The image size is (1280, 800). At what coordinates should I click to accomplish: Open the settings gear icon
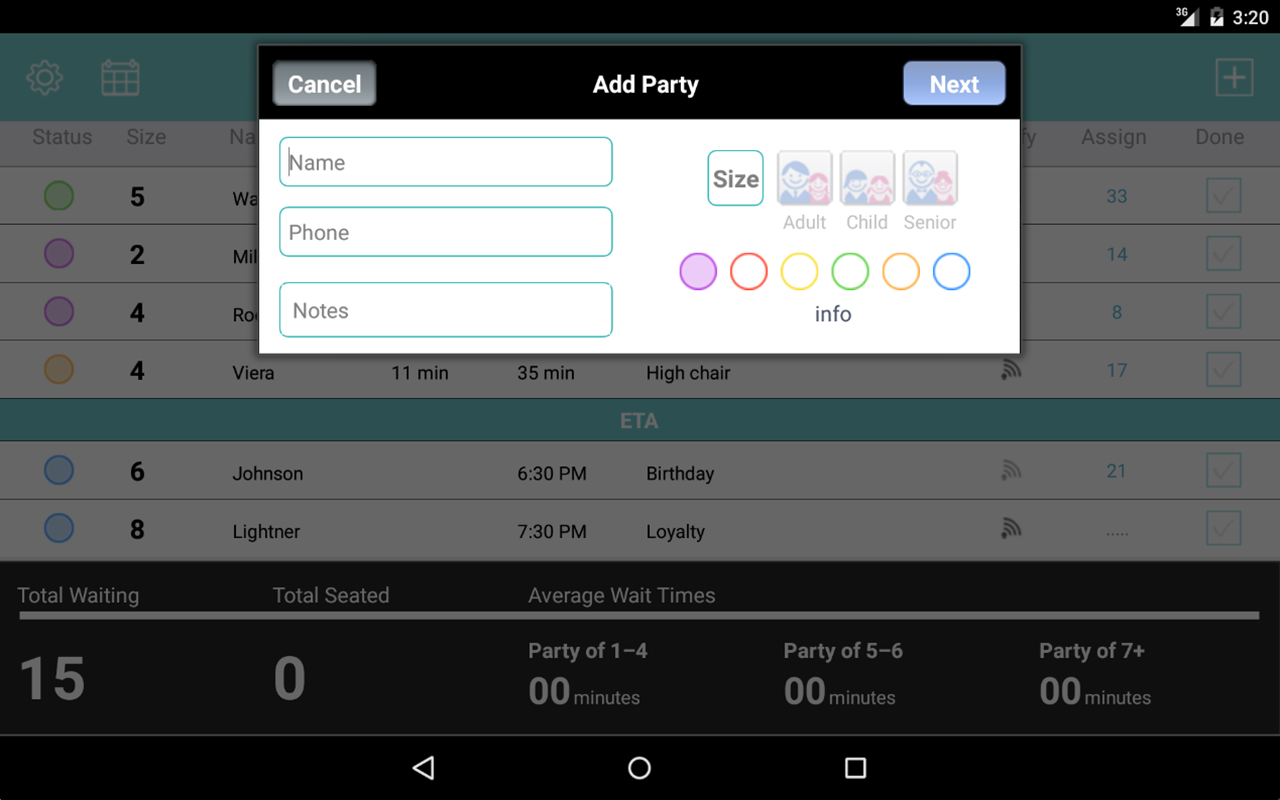tap(44, 77)
